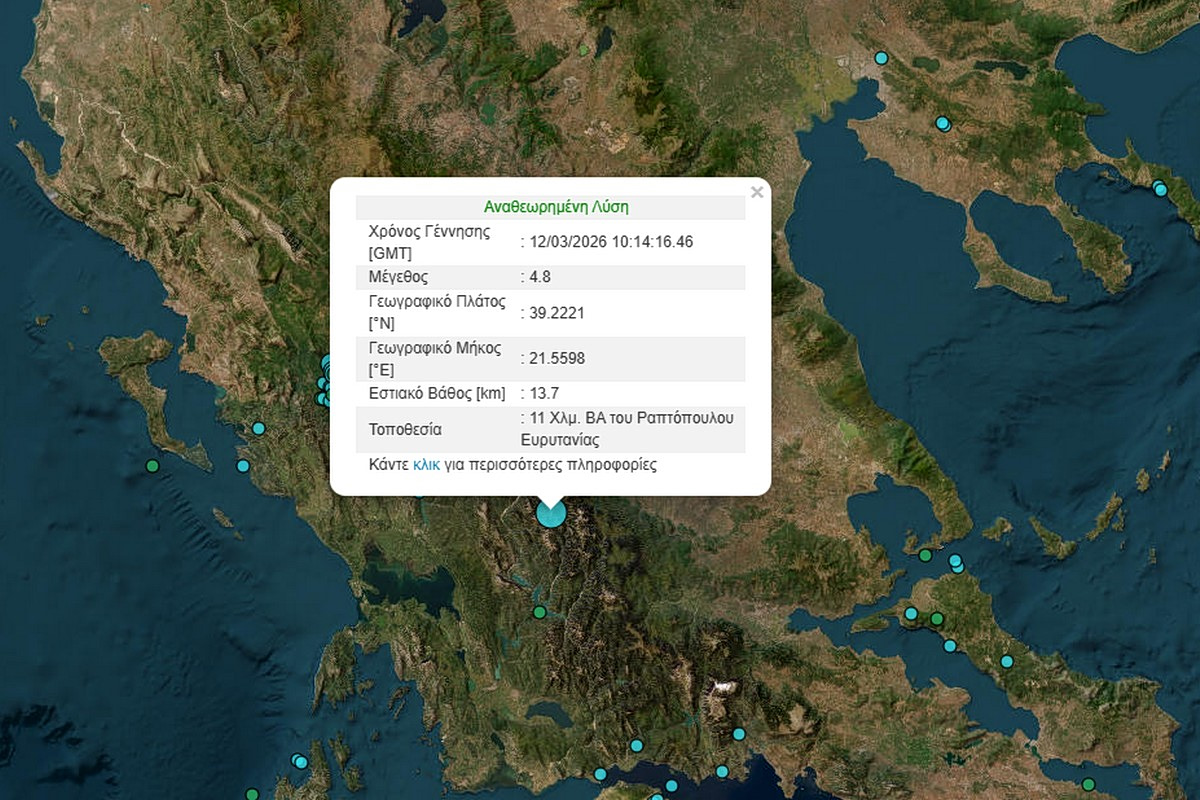1200x800 pixels.
Task: Click the latitude value 39.2221
Action: point(556,313)
